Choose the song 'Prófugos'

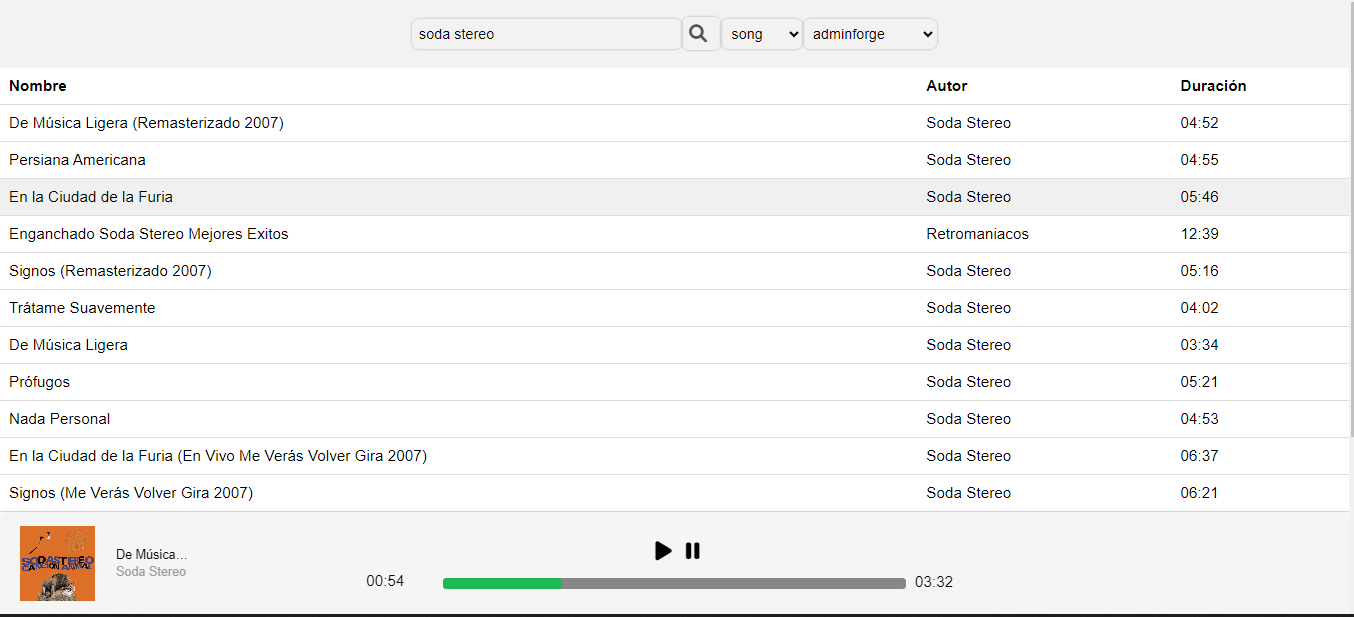coord(39,382)
